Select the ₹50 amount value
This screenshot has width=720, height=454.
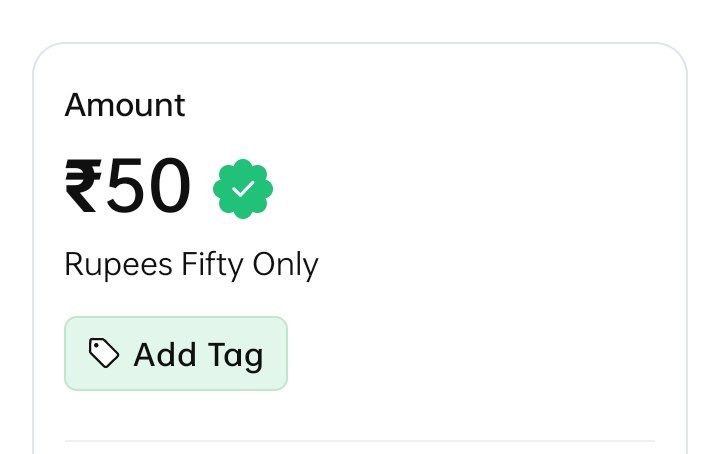click(x=127, y=188)
